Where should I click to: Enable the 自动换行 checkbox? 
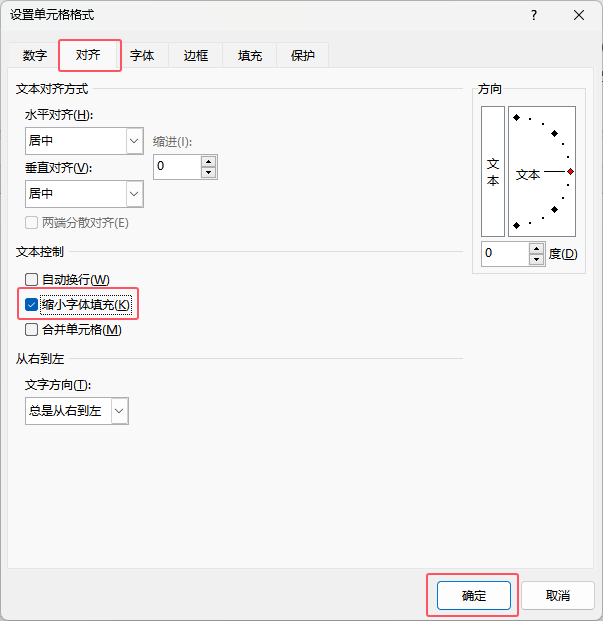pos(31,280)
